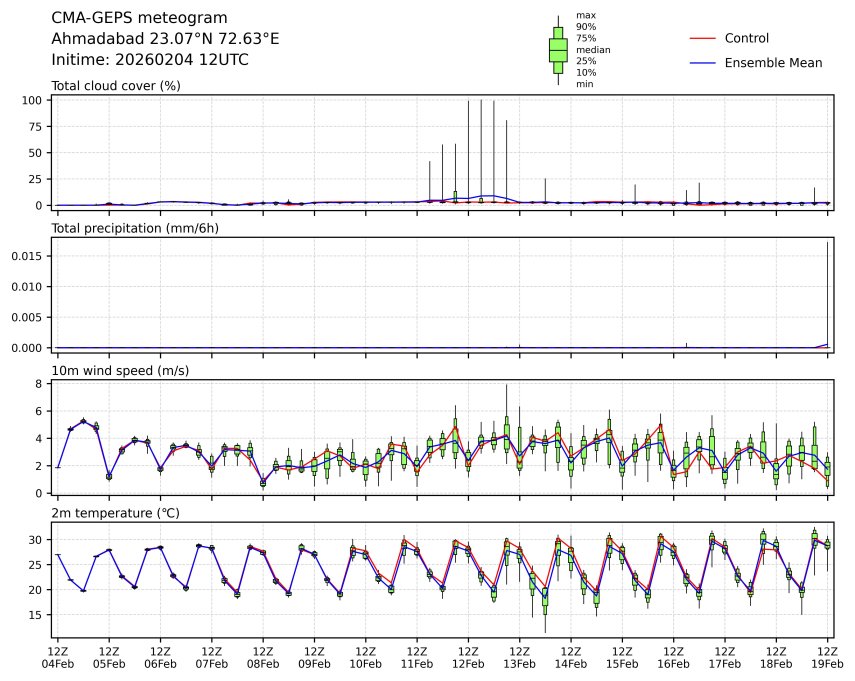
Task: Click the "Ensemble Mean" legend text
Action: click(x=773, y=63)
